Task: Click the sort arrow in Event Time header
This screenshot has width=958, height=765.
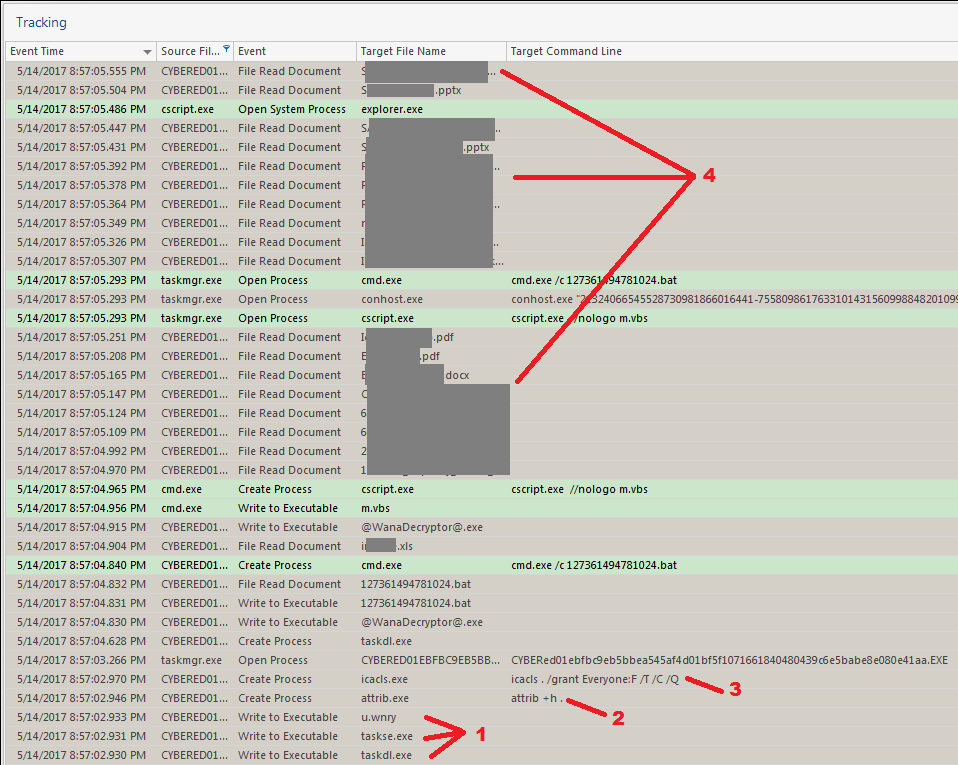Action: [148, 51]
